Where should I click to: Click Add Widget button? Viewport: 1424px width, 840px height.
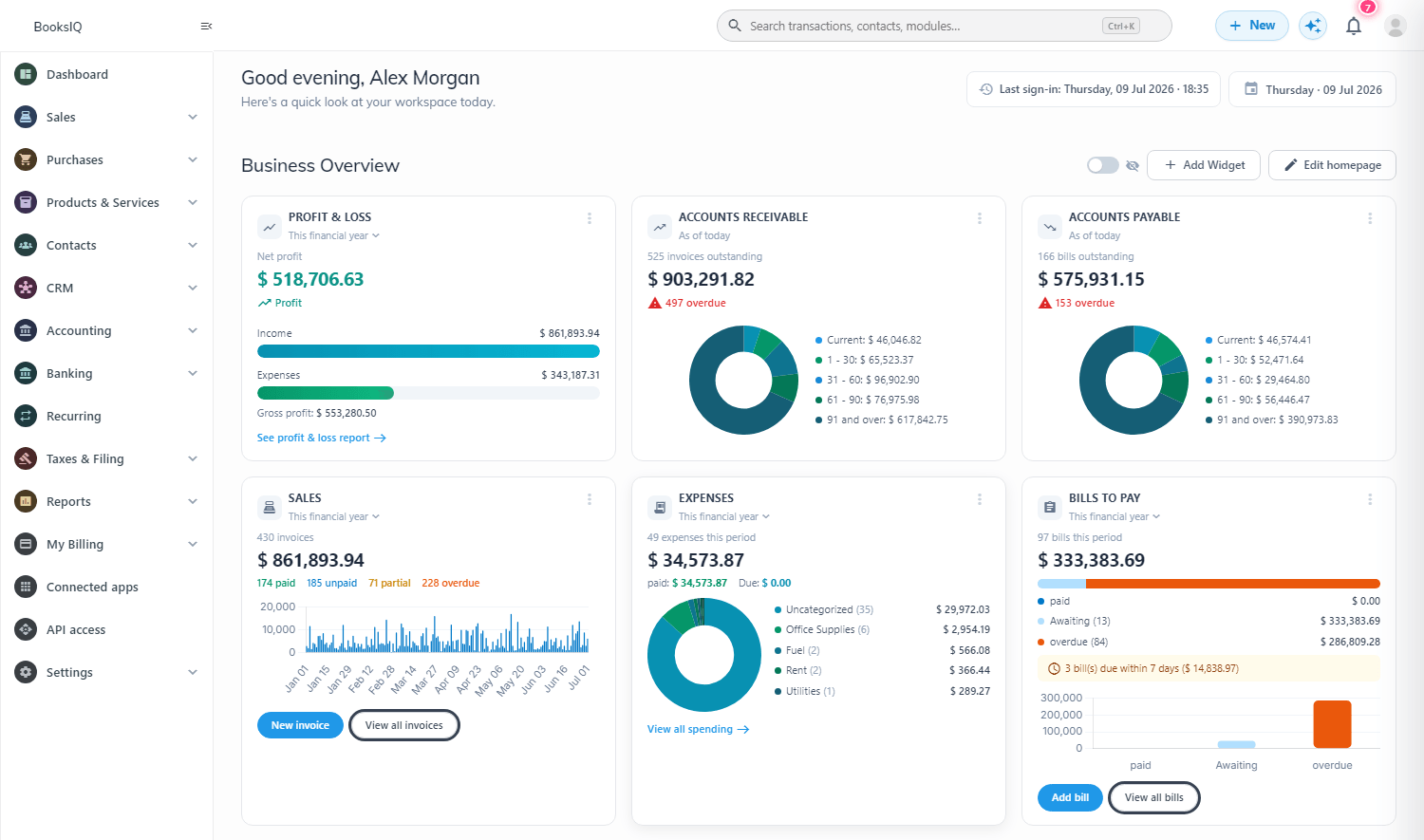(x=1204, y=165)
